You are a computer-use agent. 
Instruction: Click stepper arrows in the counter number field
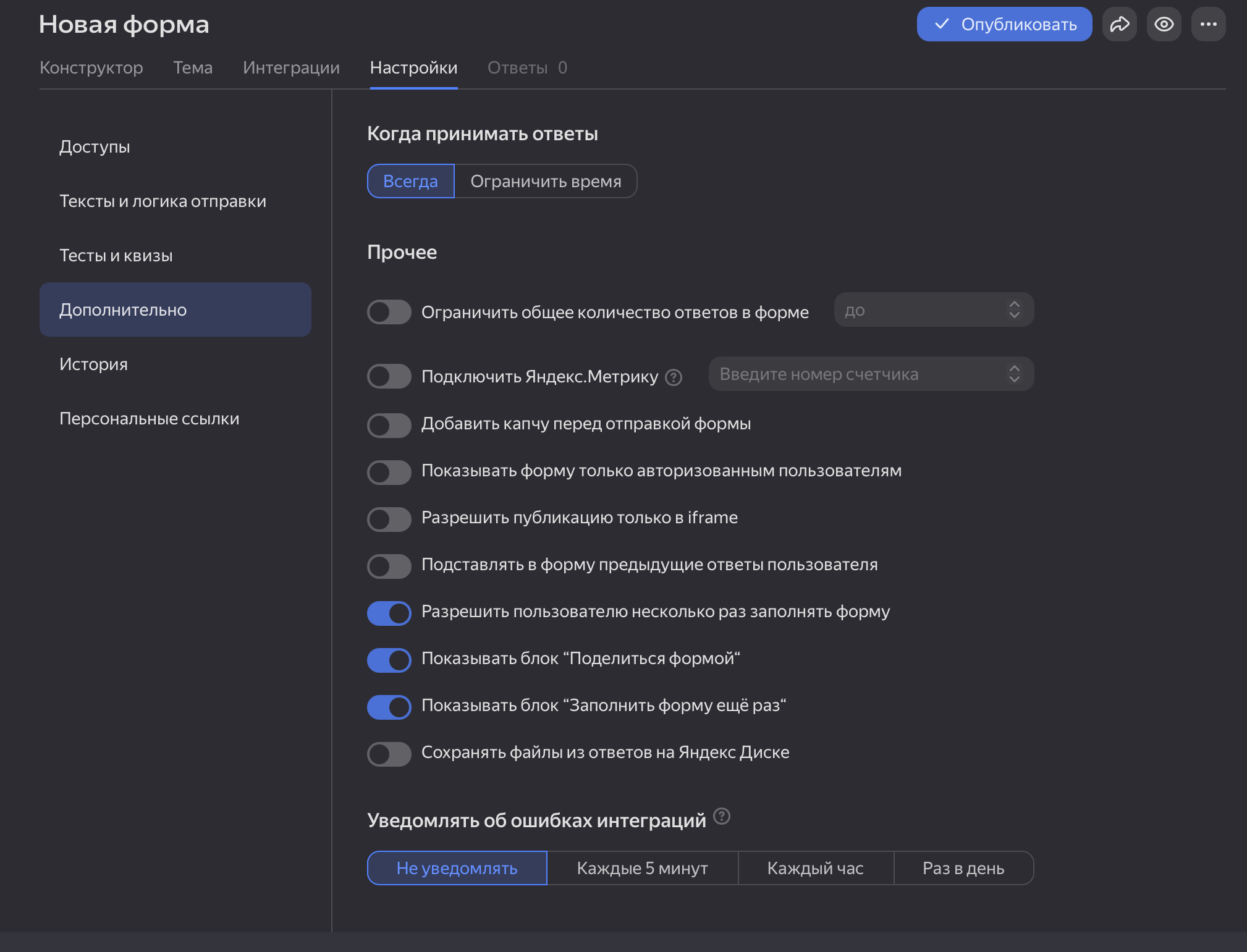(x=1014, y=374)
